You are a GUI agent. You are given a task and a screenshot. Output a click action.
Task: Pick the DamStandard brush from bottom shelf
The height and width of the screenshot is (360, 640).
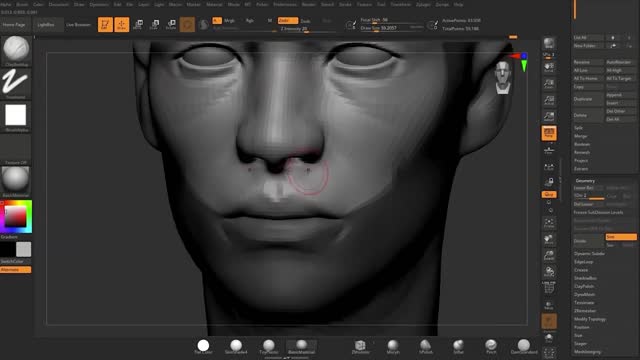coord(524,347)
